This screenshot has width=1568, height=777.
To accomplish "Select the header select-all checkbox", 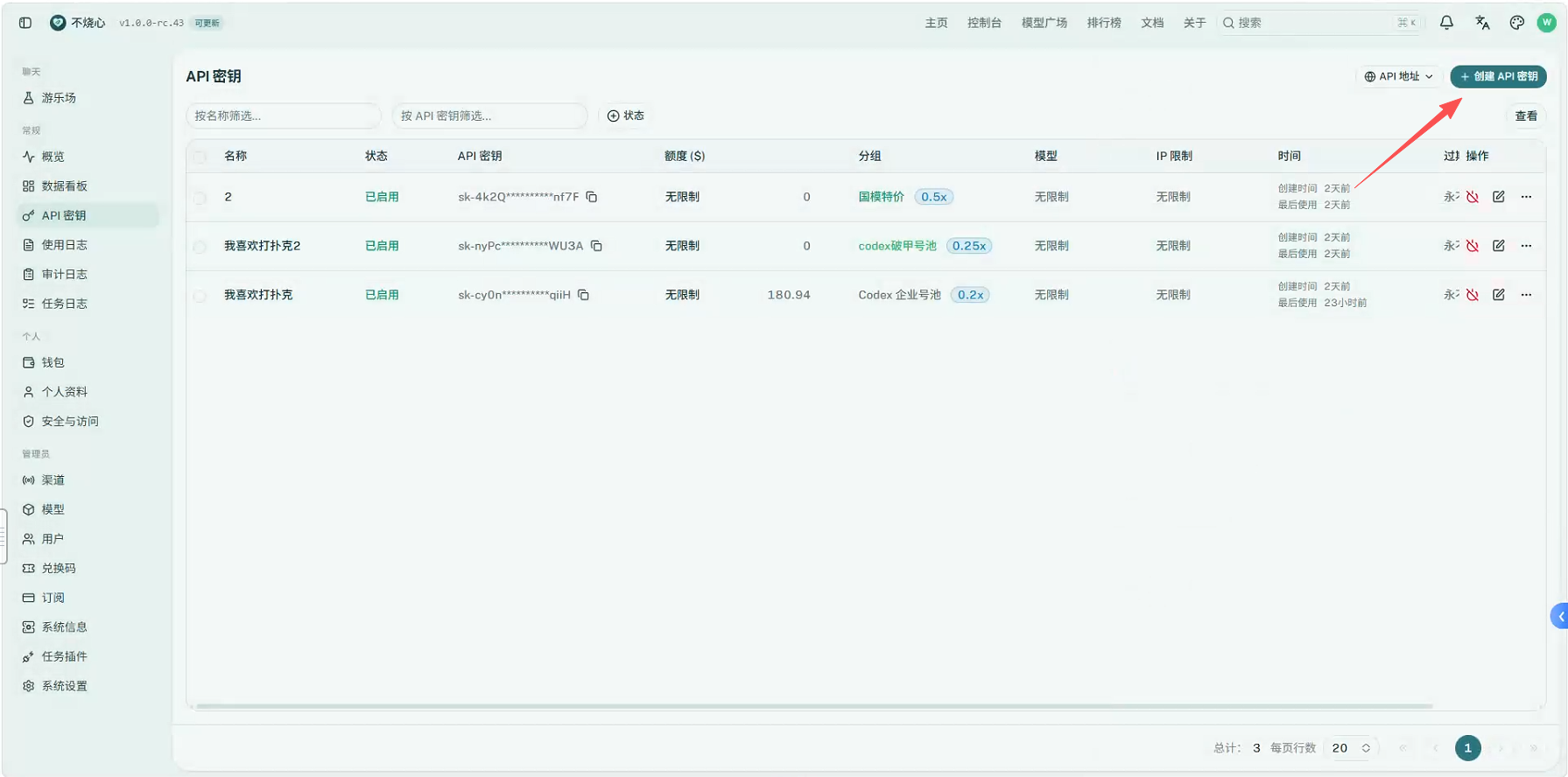I will point(200,157).
